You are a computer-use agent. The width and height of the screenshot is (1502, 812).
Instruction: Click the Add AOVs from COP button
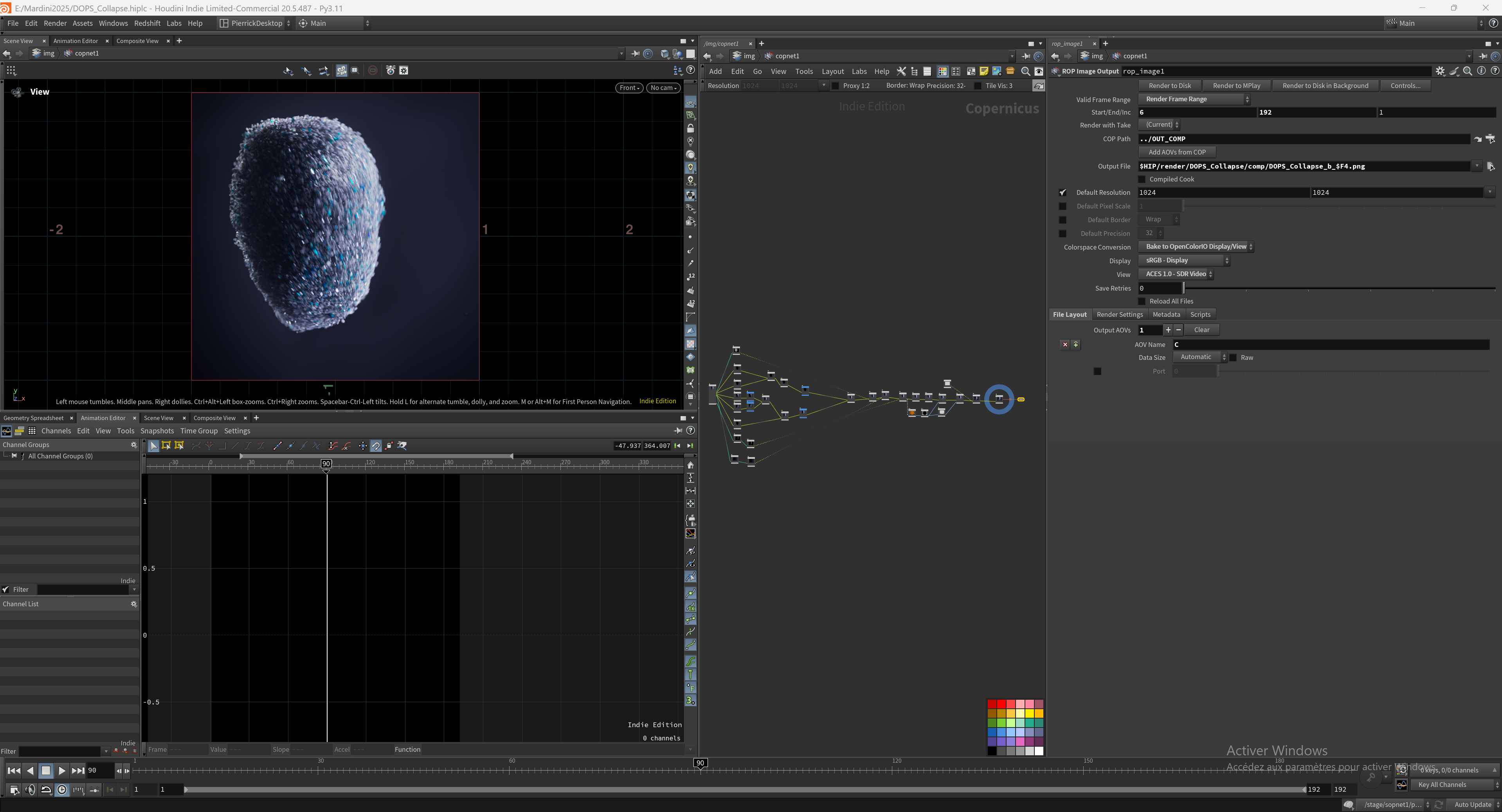pos(1177,152)
